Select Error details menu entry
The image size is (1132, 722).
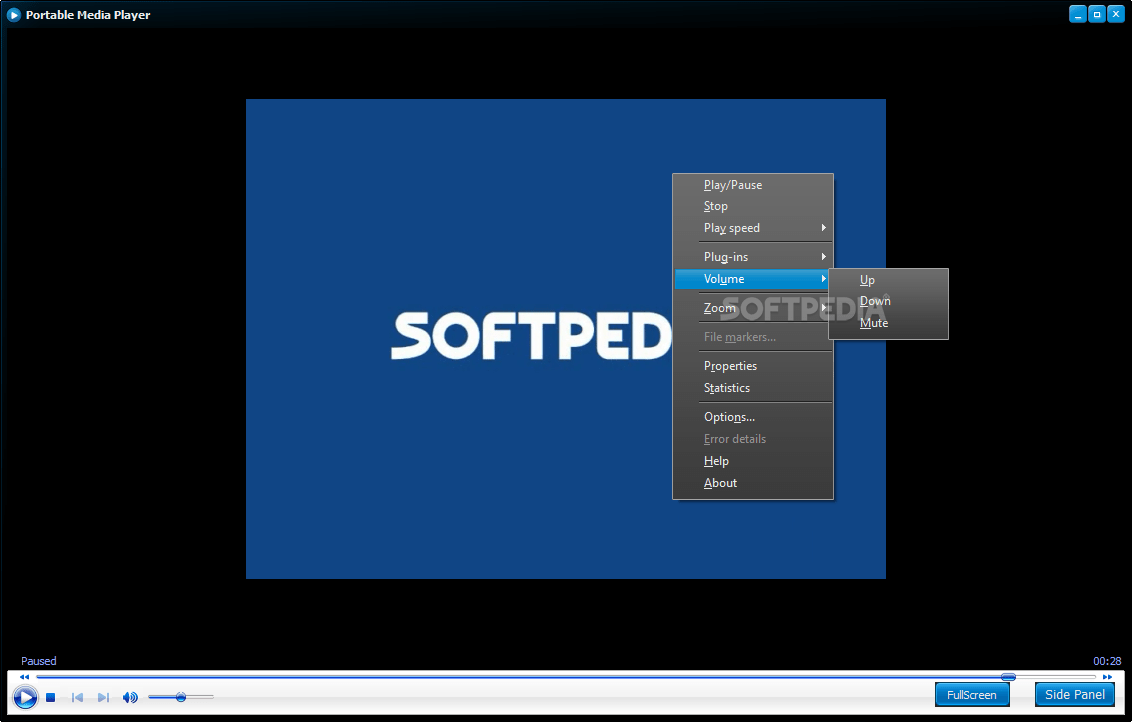(x=753, y=439)
